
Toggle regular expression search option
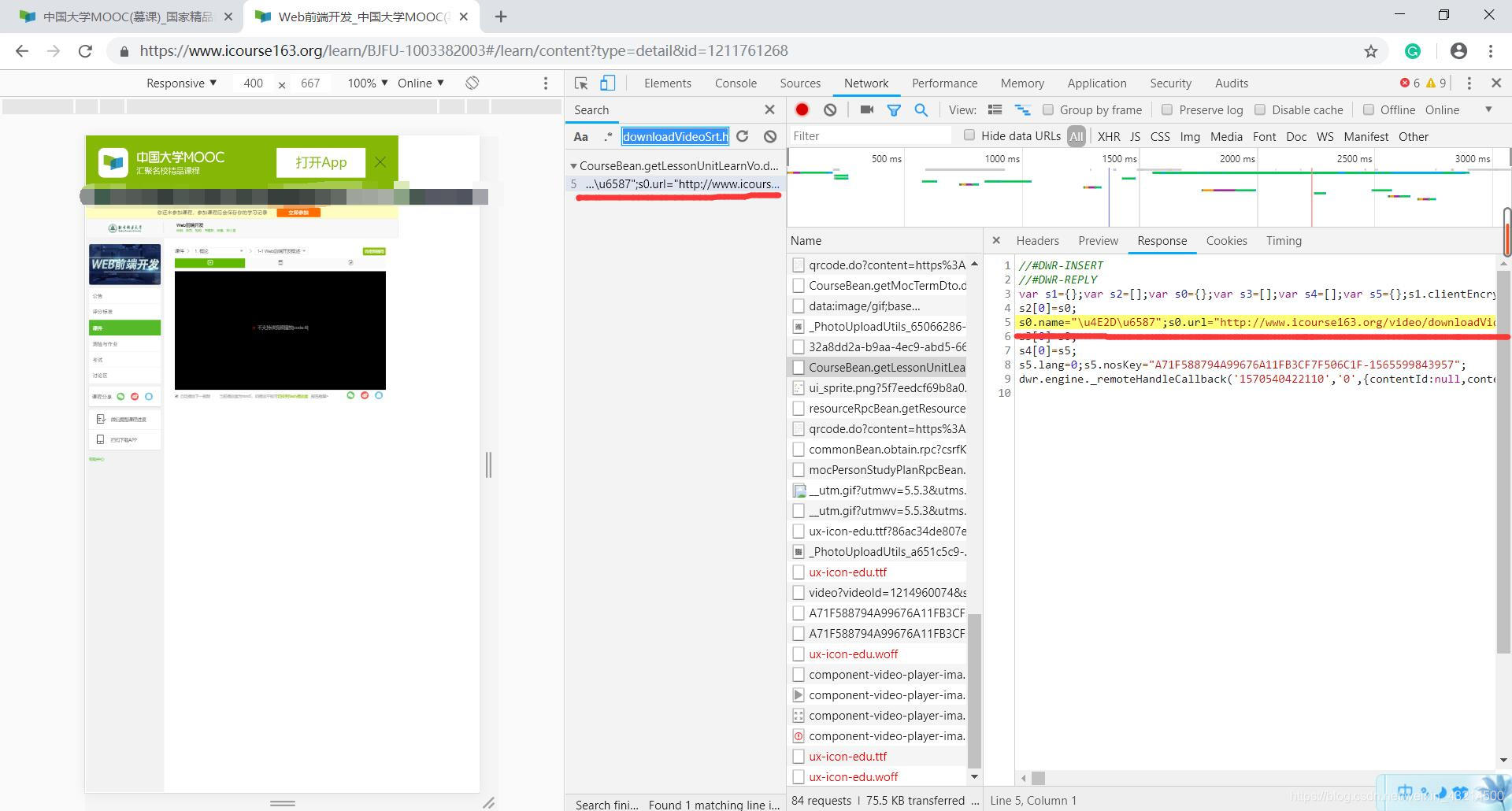(608, 136)
